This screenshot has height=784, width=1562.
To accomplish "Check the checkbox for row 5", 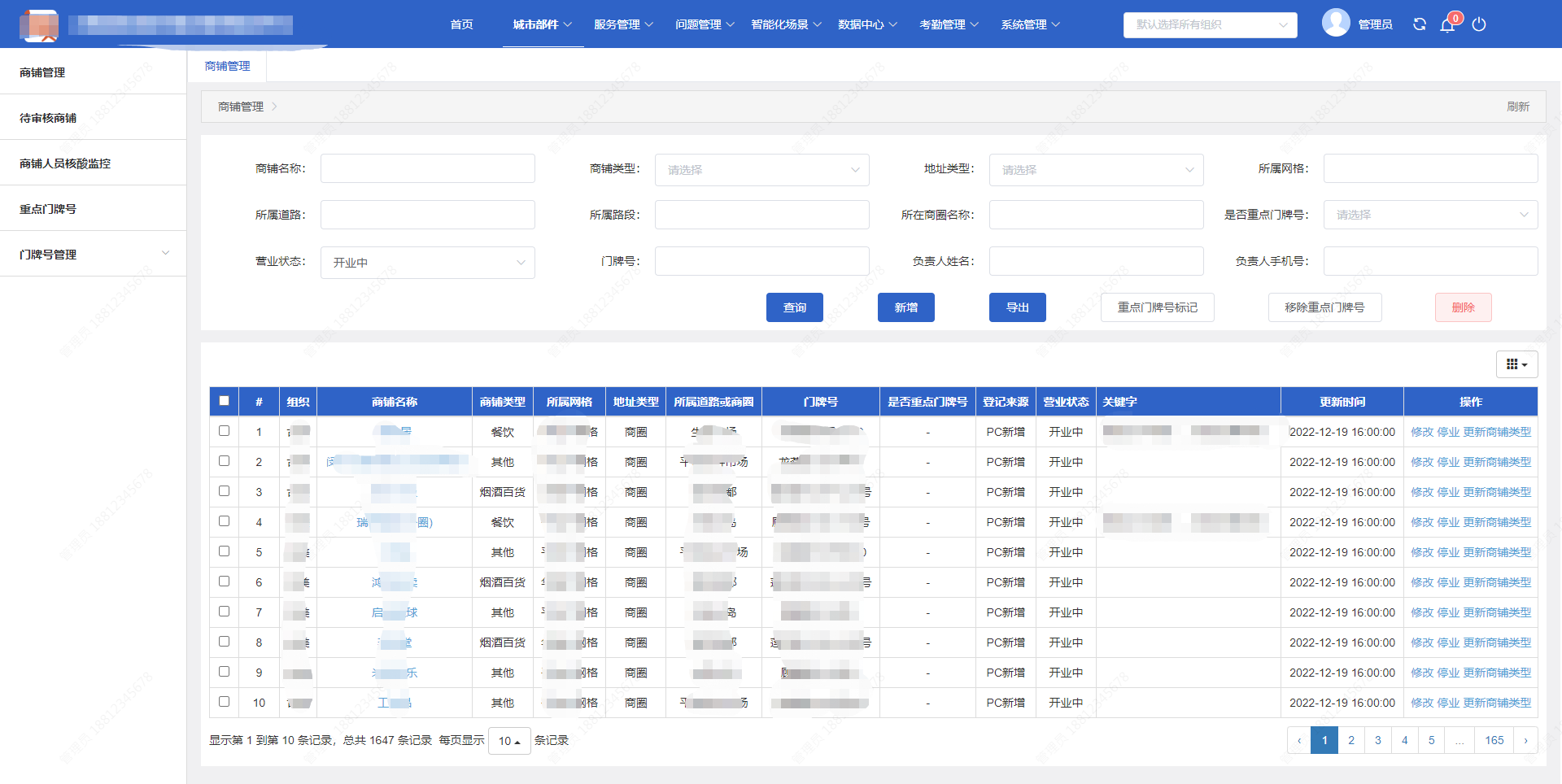I will pos(225,551).
